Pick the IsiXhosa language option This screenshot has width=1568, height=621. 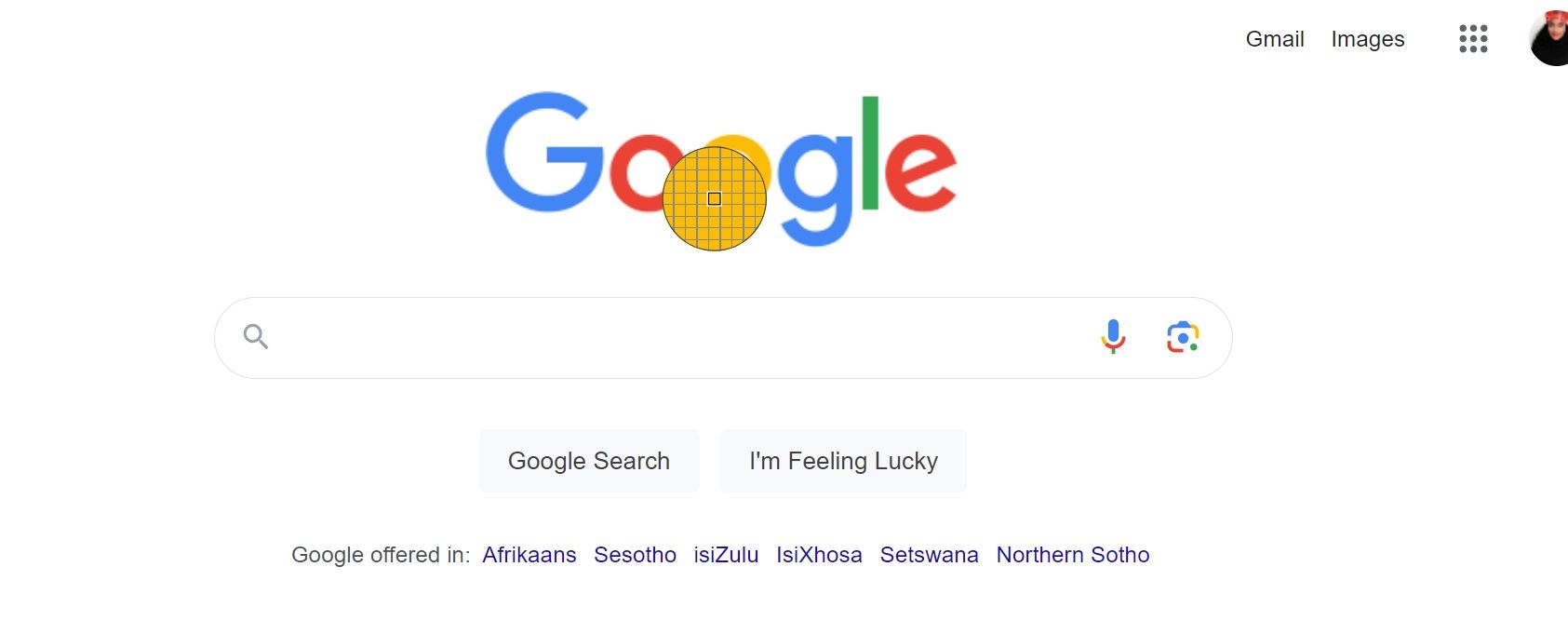coord(819,555)
